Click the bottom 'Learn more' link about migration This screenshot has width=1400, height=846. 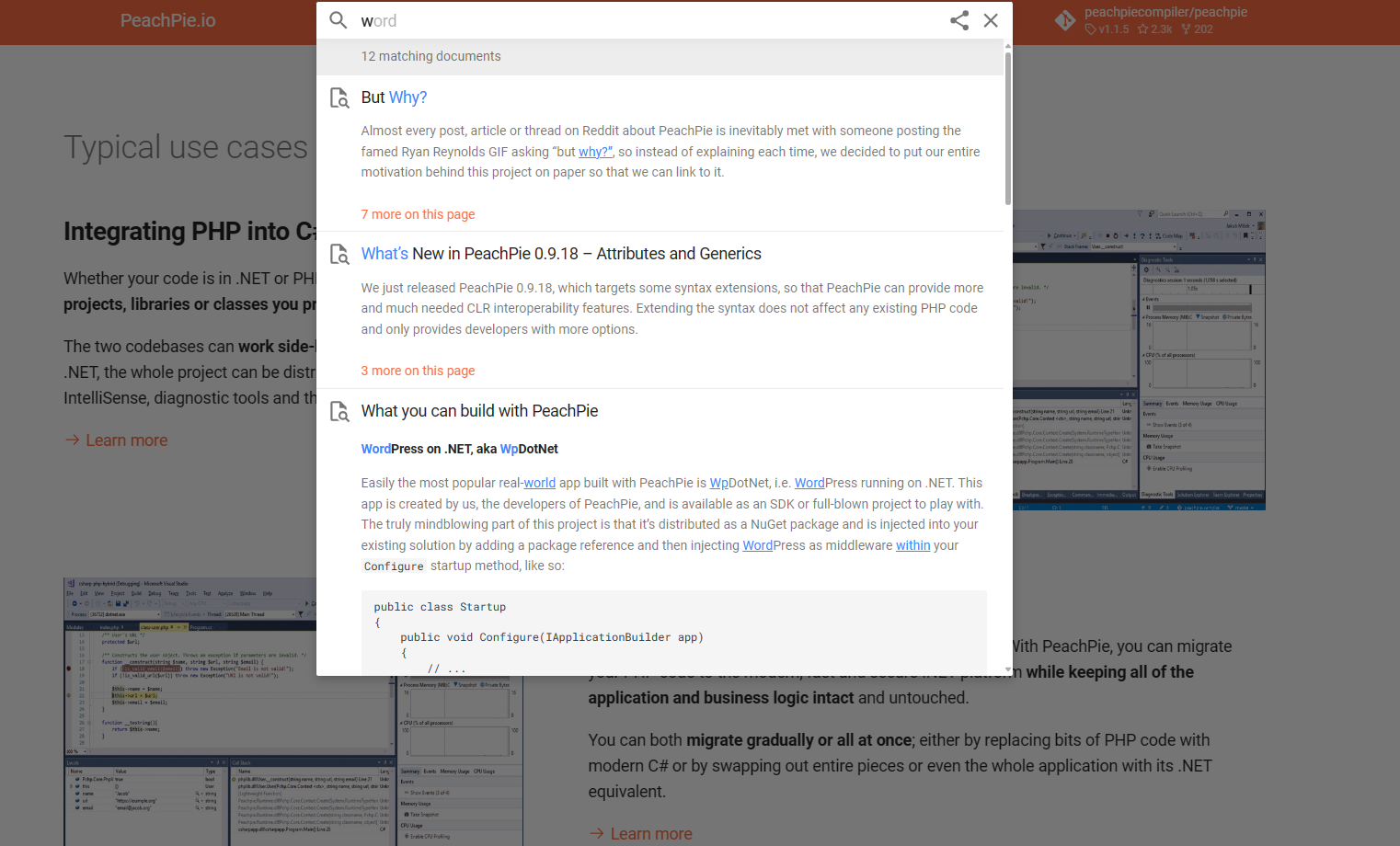point(641,834)
